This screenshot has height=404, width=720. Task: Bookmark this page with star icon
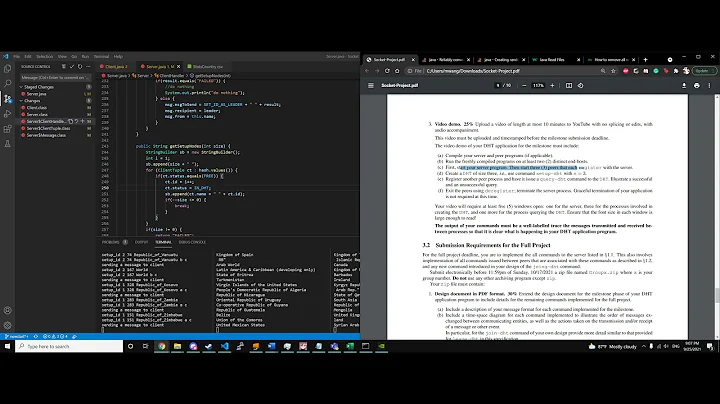point(613,71)
